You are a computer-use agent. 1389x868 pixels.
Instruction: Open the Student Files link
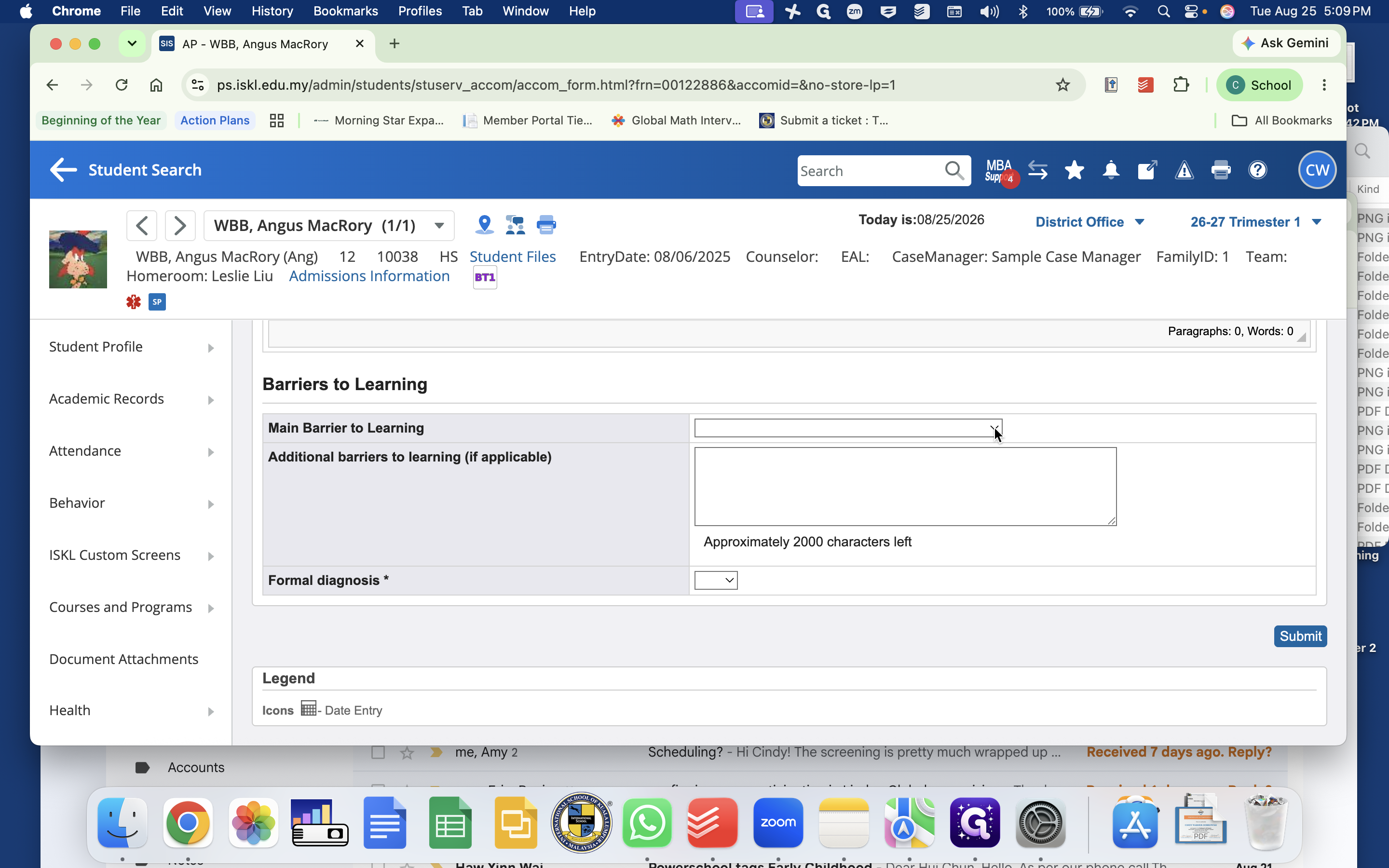(x=513, y=257)
